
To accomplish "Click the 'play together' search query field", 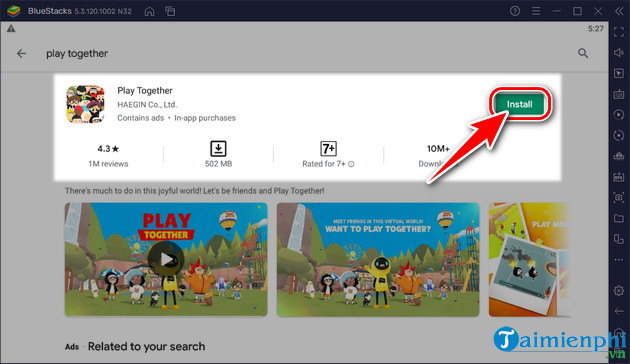I will tap(77, 53).
